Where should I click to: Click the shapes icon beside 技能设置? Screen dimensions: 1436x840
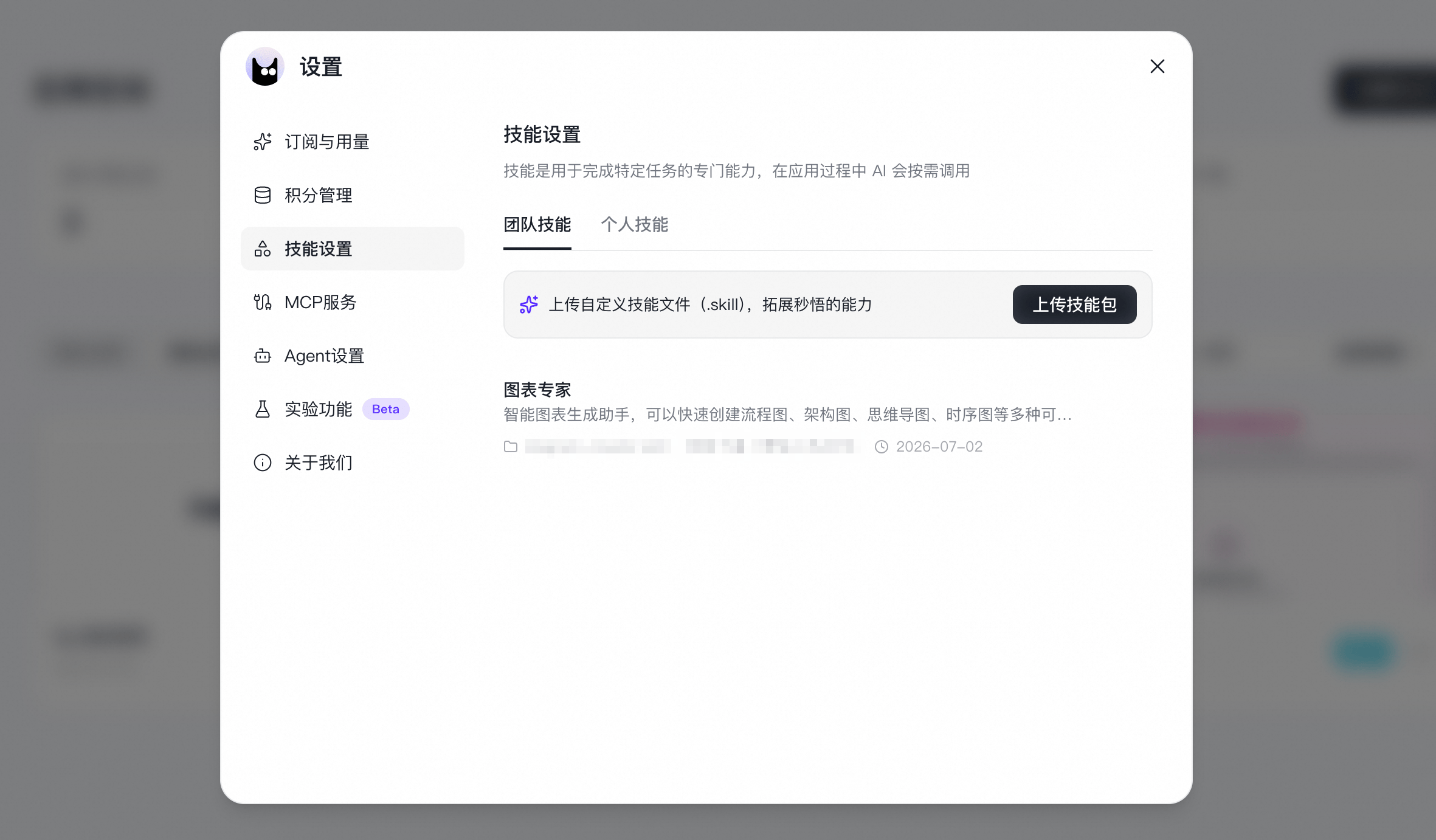click(x=263, y=249)
